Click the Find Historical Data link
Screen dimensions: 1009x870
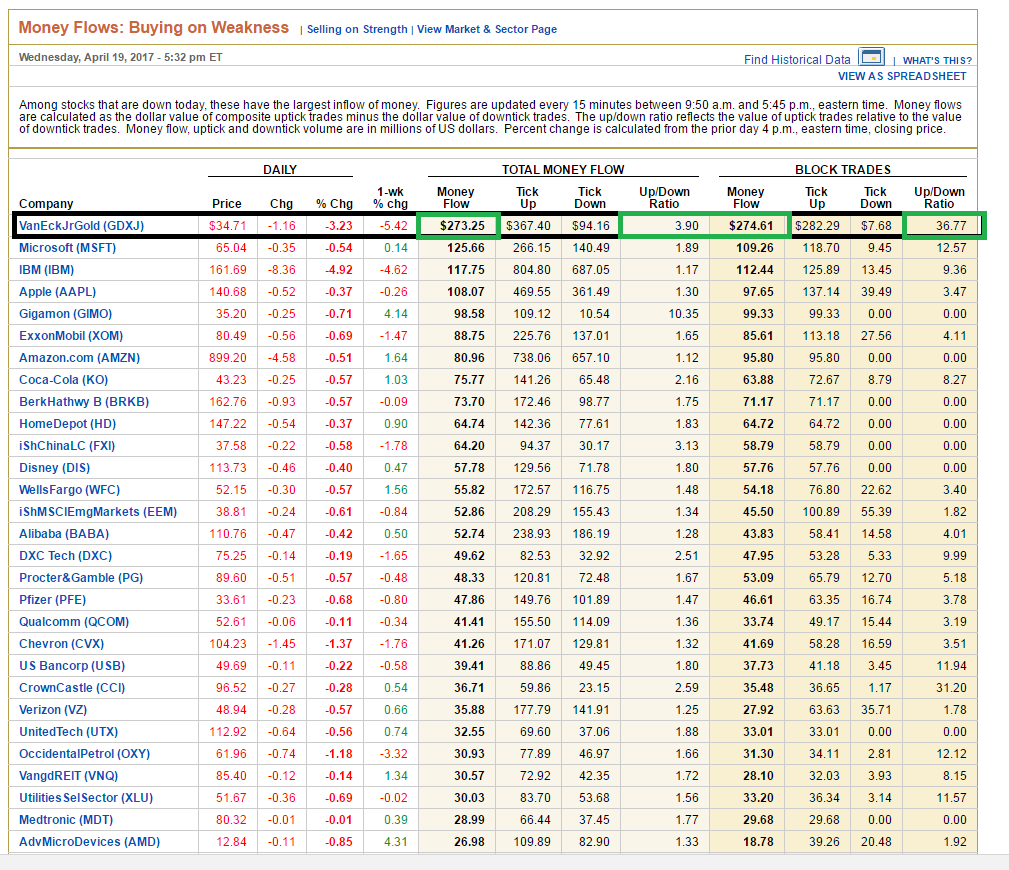click(797, 60)
